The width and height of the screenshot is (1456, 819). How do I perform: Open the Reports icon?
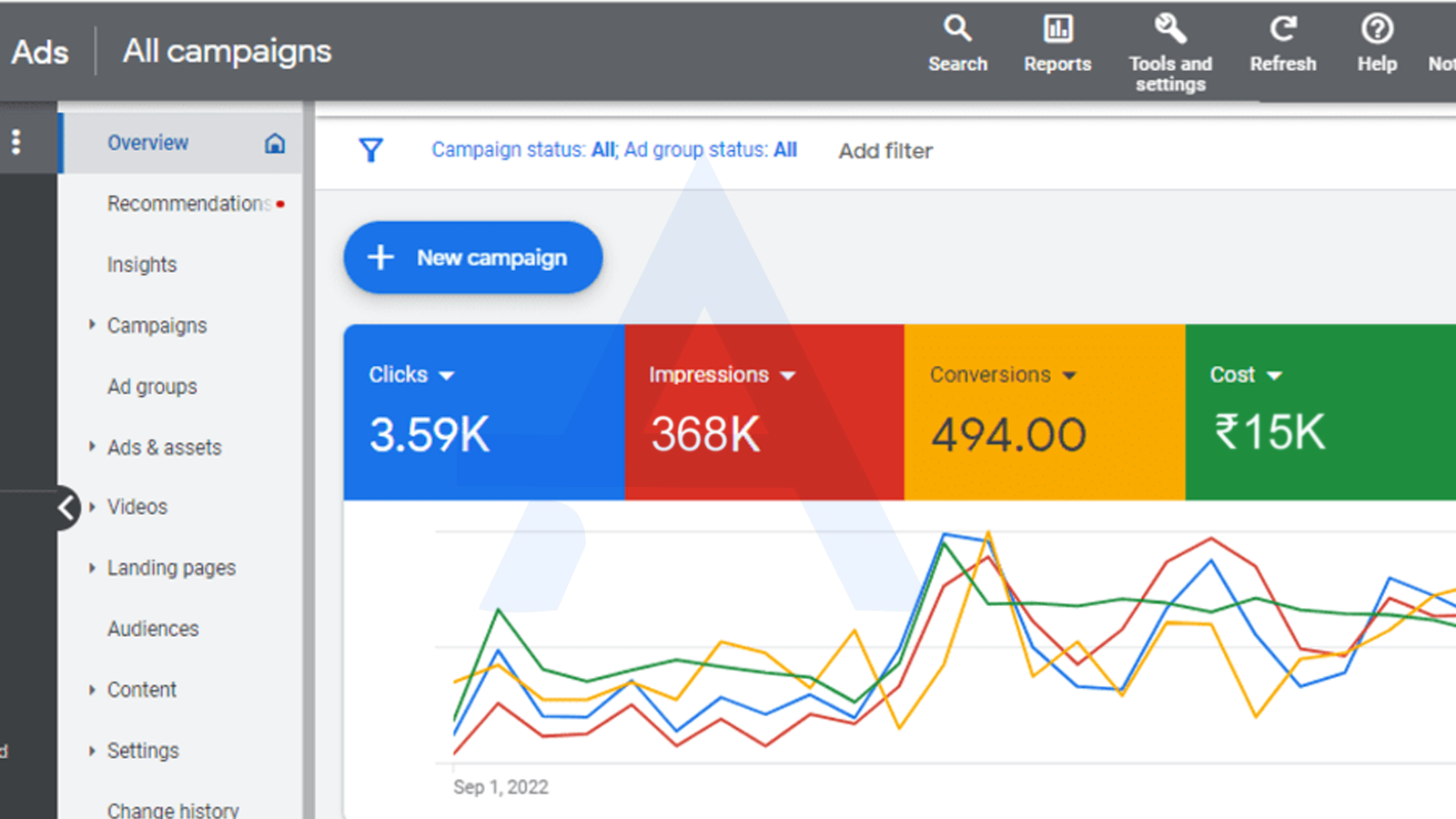pyautogui.click(x=1057, y=44)
